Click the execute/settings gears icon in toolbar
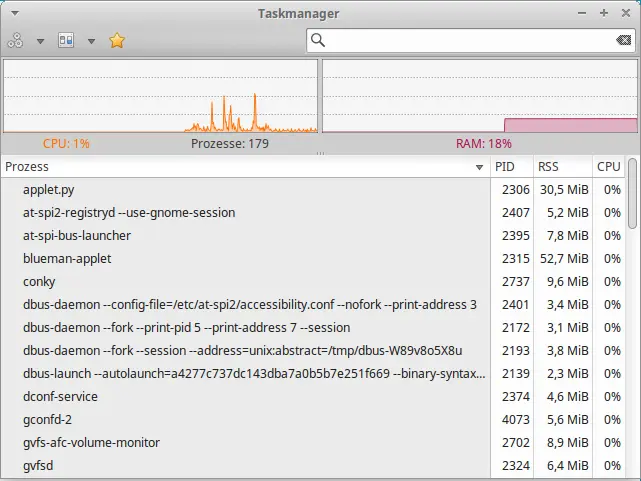 15,41
